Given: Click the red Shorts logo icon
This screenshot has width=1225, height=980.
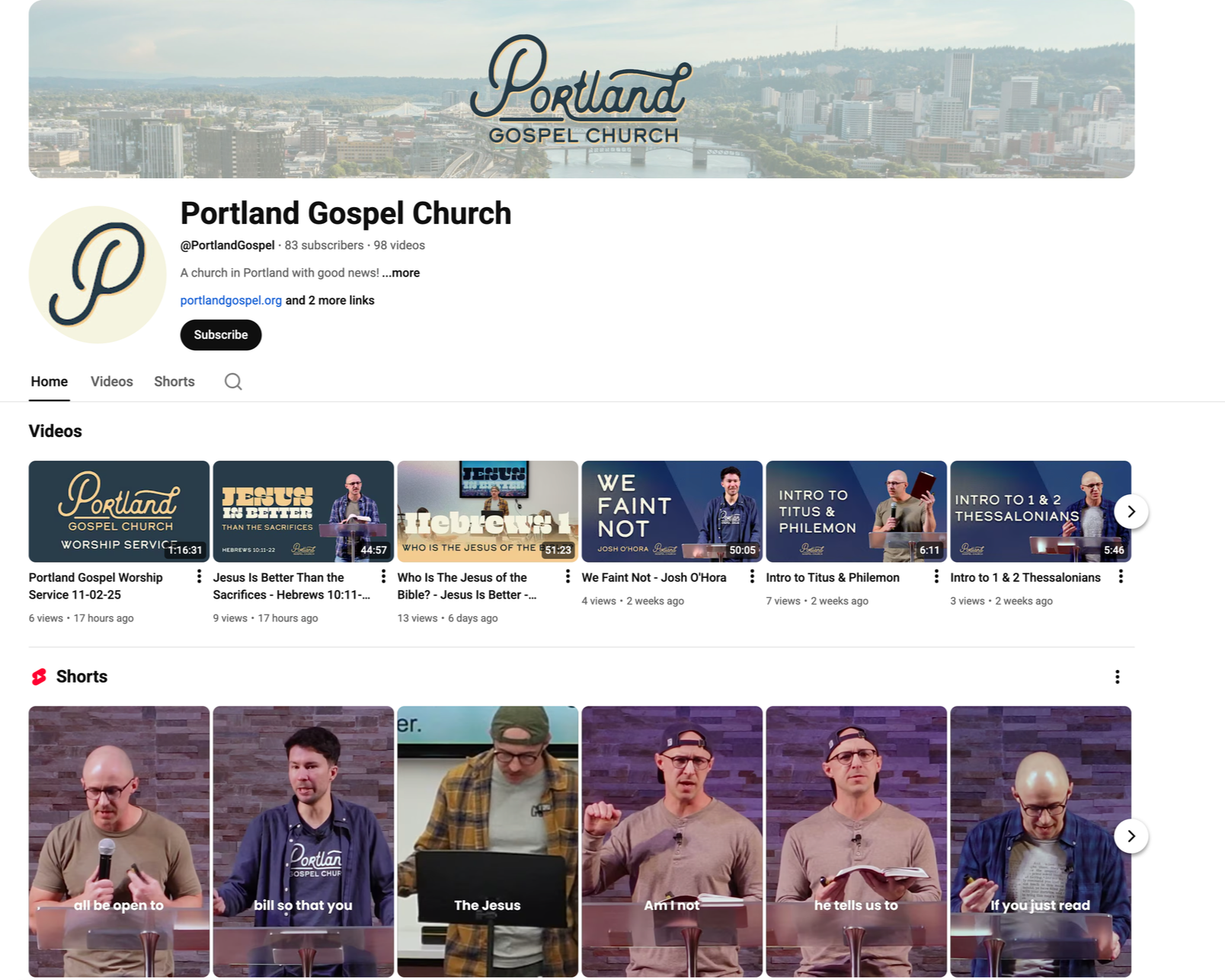Looking at the screenshot, I should 39,677.
